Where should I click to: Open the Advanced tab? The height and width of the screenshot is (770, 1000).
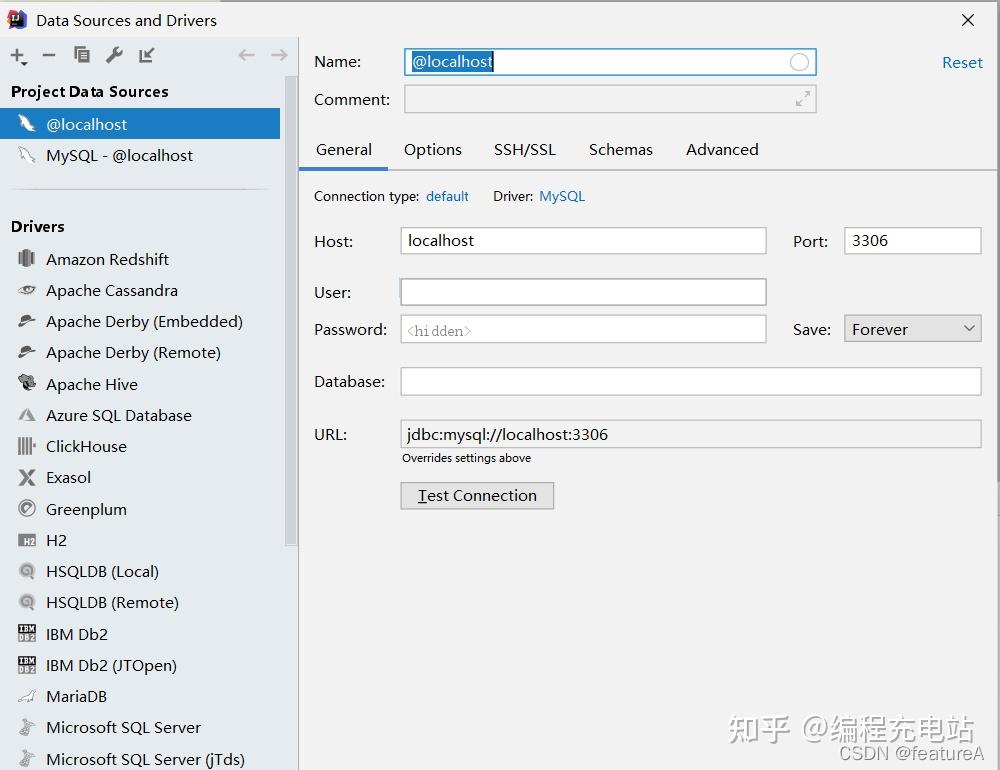tap(722, 149)
